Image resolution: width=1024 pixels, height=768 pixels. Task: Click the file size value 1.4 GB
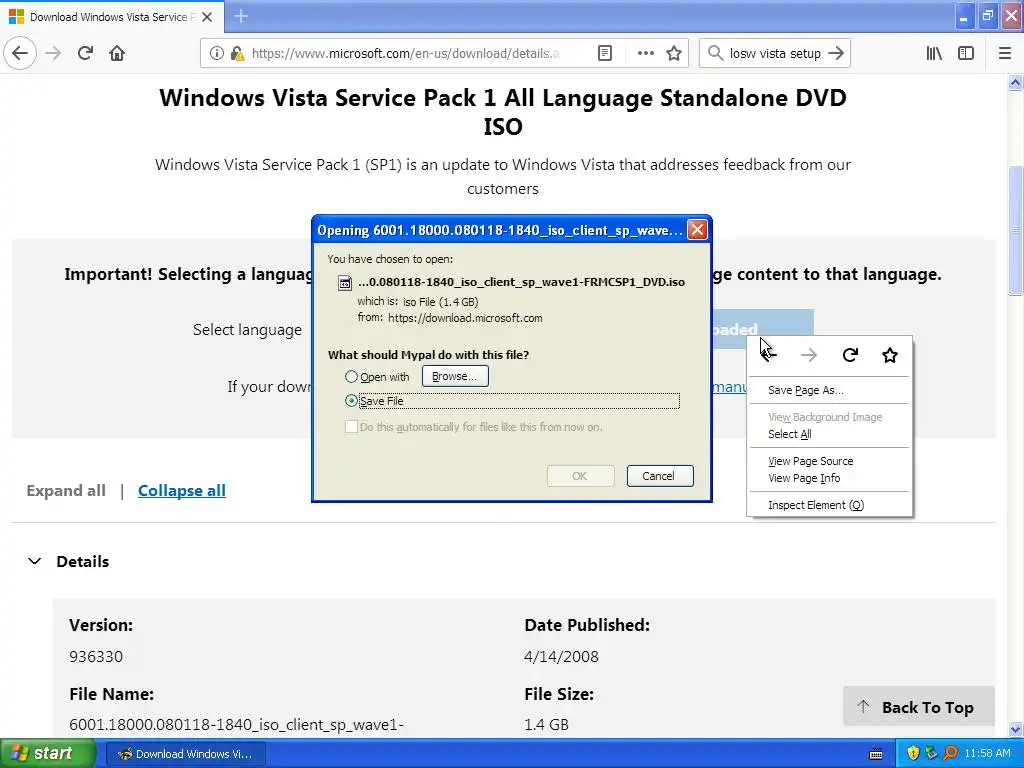[546, 724]
